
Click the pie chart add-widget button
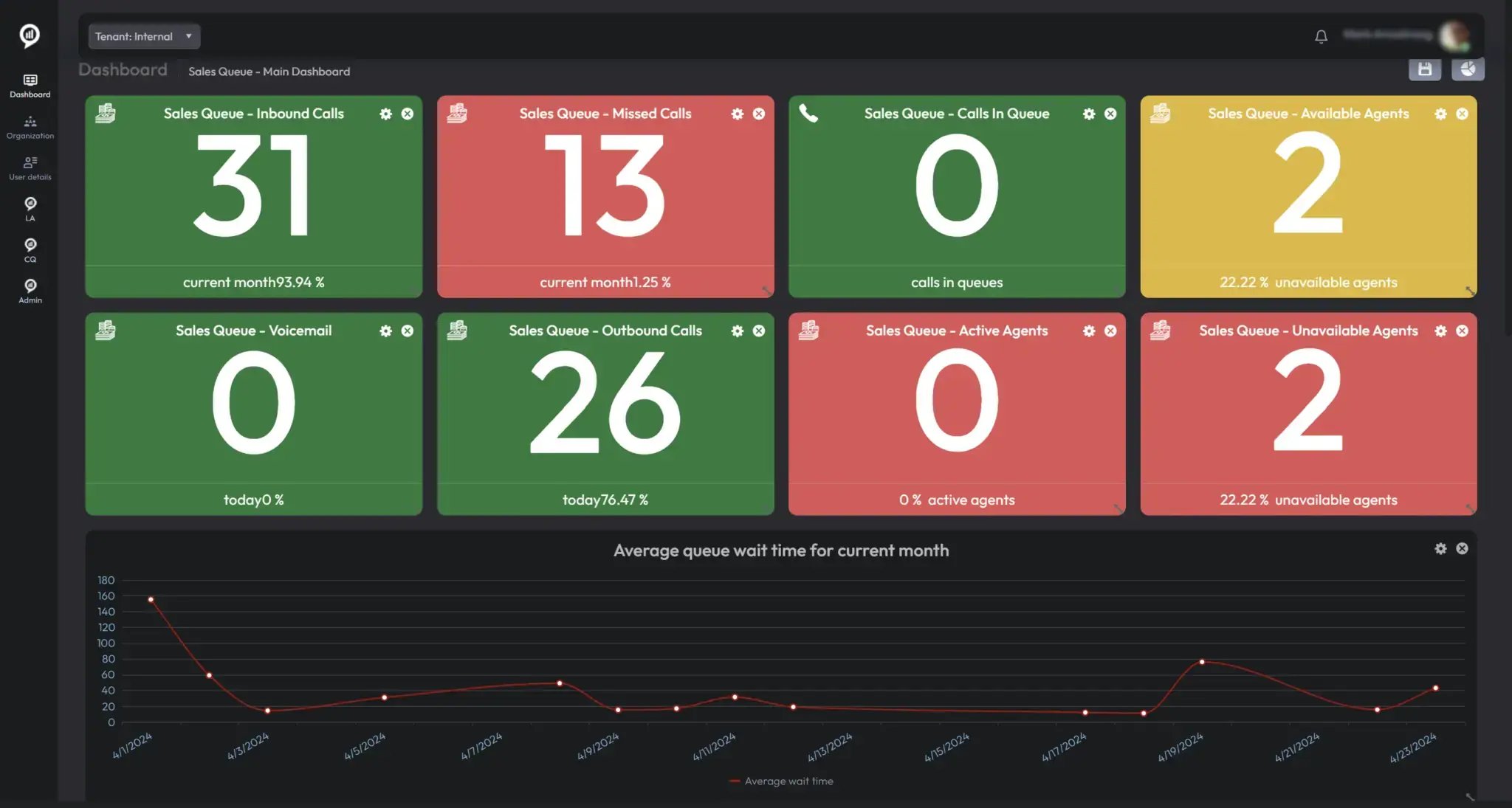pyautogui.click(x=1468, y=69)
